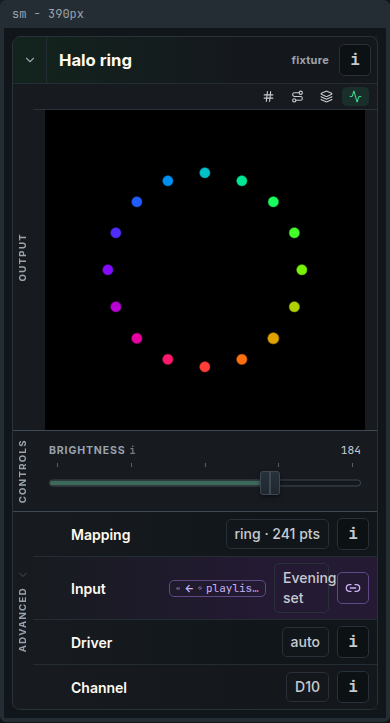Click the Driver row label
The width and height of the screenshot is (390, 723).
coord(91,643)
